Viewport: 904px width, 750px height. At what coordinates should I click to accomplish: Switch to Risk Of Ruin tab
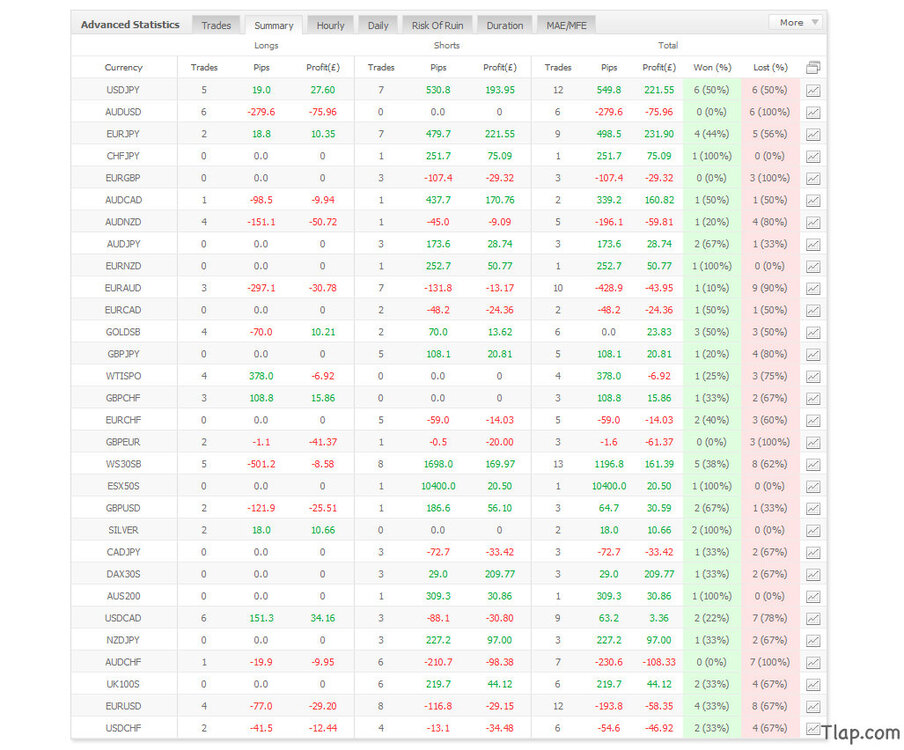coord(437,25)
